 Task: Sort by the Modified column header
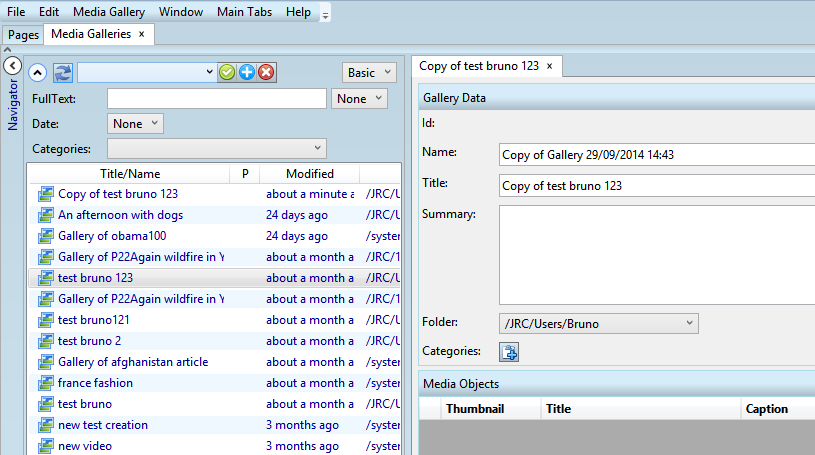pos(310,174)
